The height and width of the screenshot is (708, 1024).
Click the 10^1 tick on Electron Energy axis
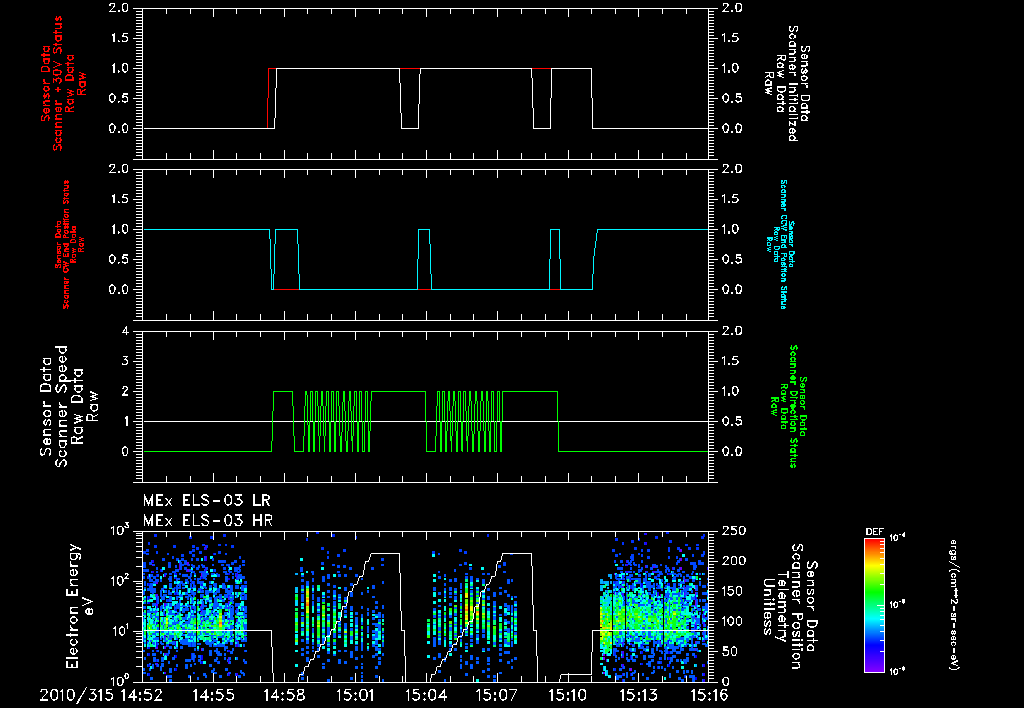120,632
